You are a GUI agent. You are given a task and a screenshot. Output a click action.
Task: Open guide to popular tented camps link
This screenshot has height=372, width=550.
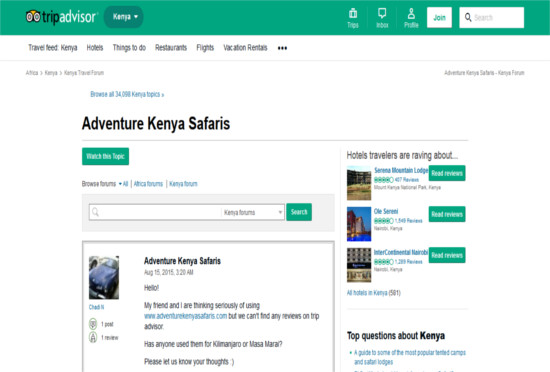pos(410,357)
